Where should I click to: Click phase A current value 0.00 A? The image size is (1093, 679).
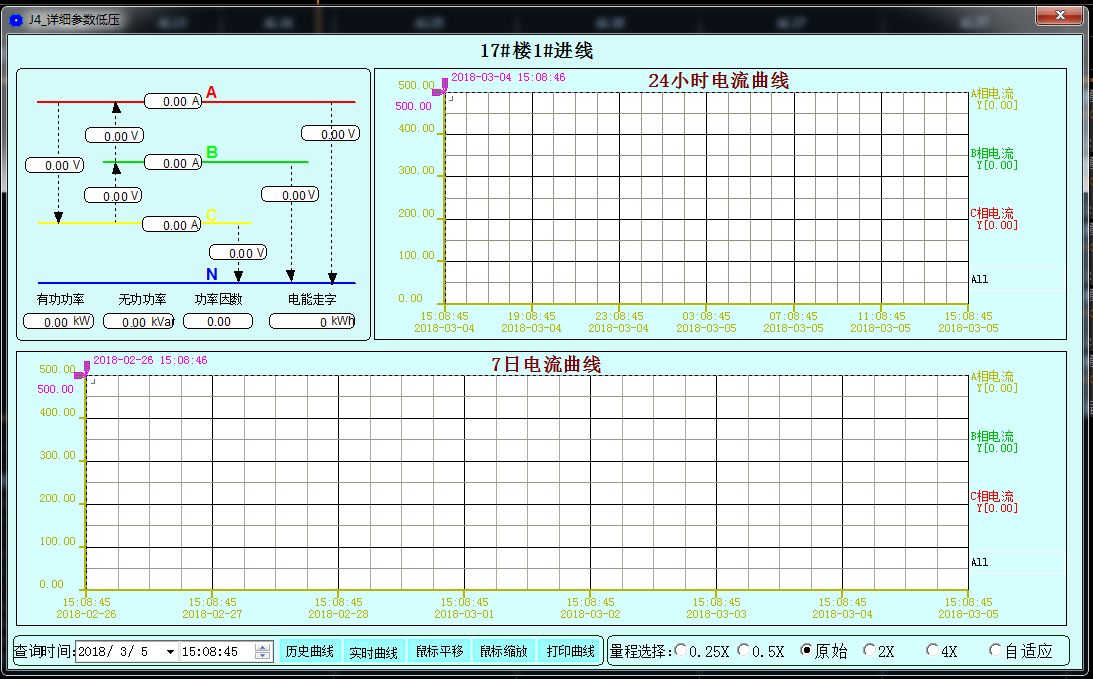(173, 101)
